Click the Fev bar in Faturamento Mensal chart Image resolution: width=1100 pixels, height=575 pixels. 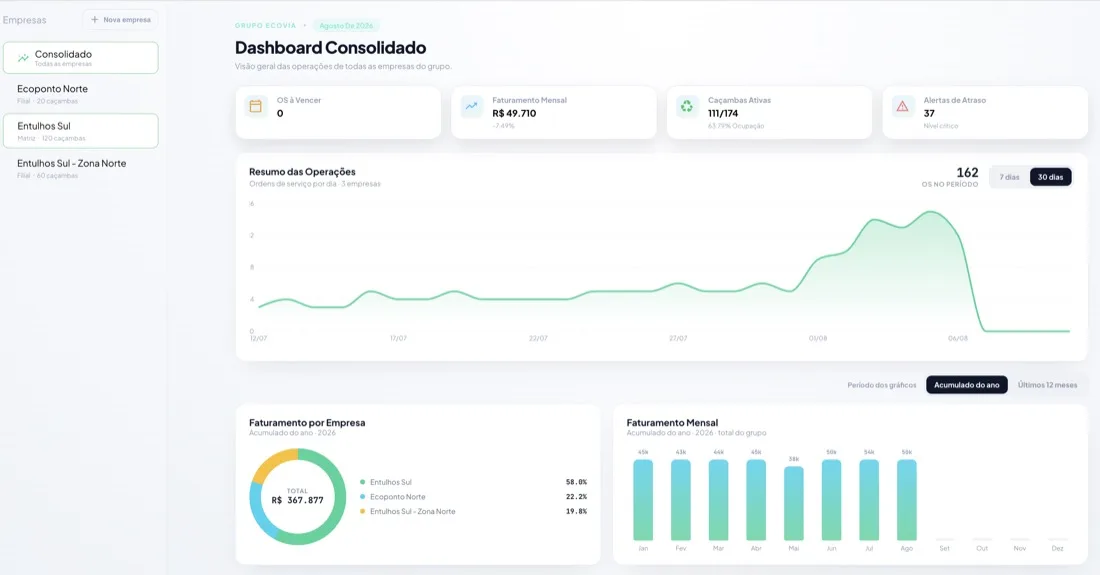[x=680, y=500]
